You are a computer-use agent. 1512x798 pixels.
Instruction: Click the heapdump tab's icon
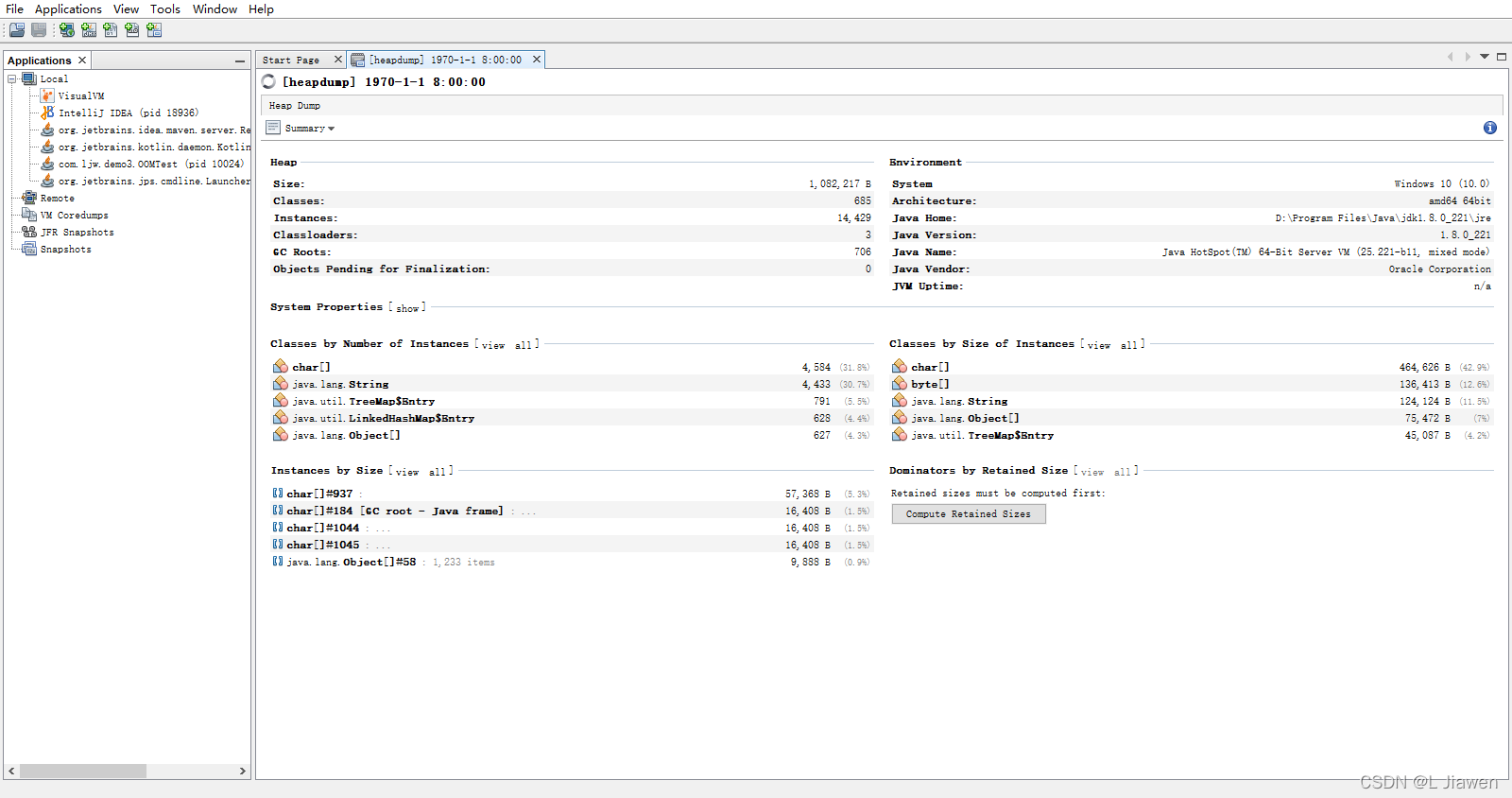click(358, 60)
